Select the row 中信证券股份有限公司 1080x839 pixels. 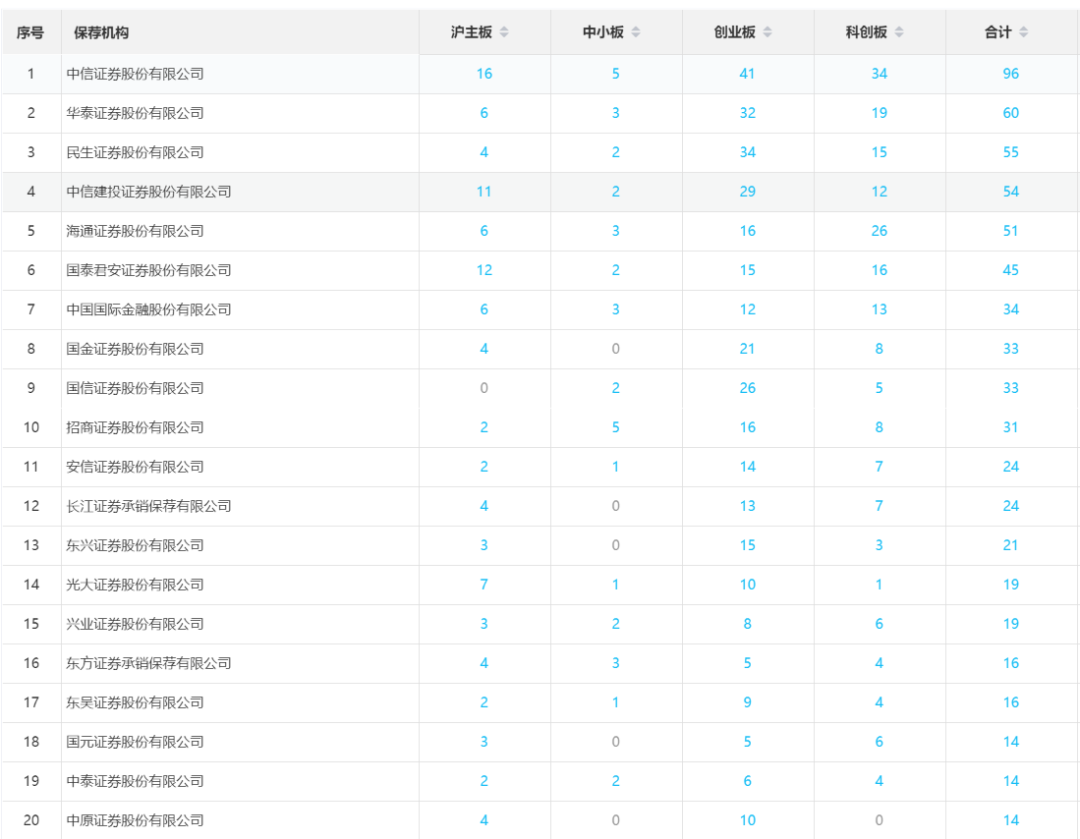pyautogui.click(x=540, y=74)
